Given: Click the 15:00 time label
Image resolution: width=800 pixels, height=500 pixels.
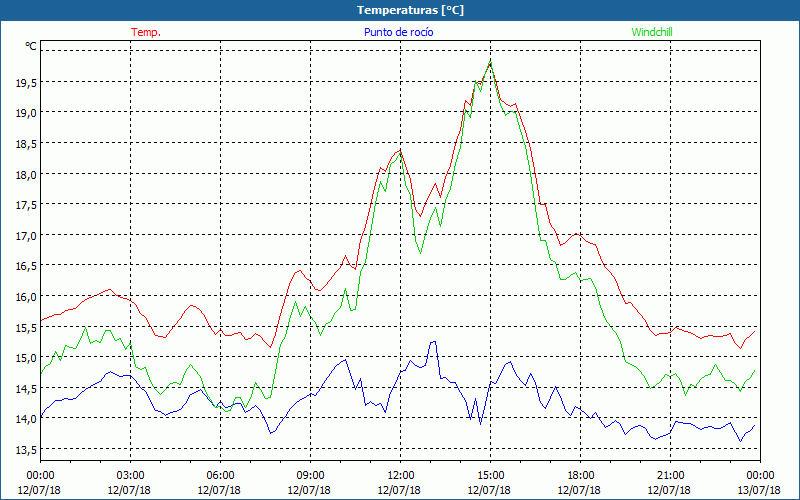Looking at the screenshot, I should click(490, 476).
